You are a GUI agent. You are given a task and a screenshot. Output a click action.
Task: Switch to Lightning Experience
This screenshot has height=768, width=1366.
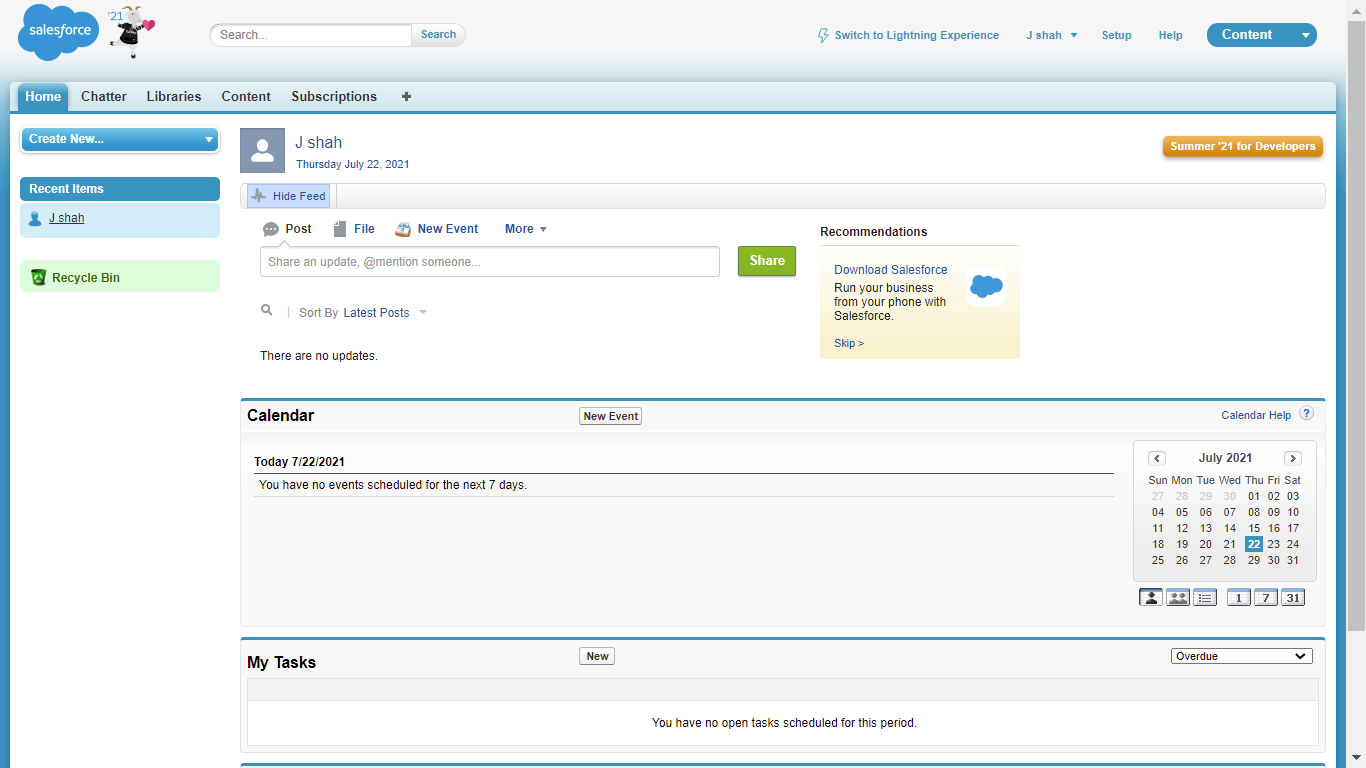click(908, 35)
